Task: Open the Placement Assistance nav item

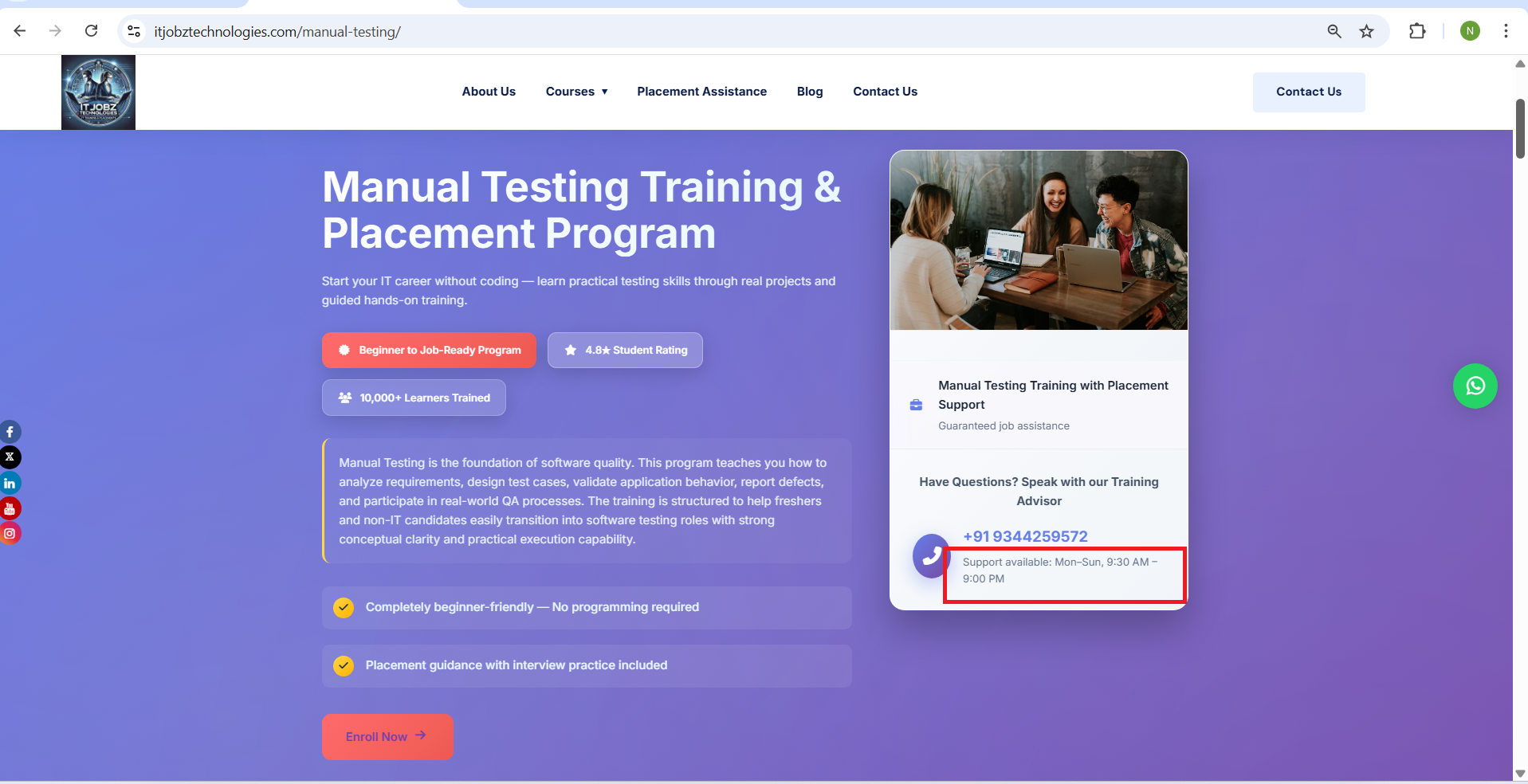Action: tap(701, 92)
